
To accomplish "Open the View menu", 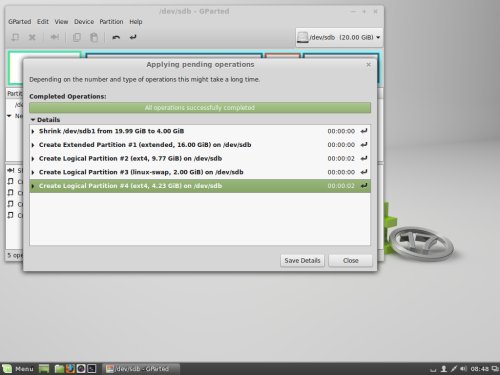I will [61, 22].
